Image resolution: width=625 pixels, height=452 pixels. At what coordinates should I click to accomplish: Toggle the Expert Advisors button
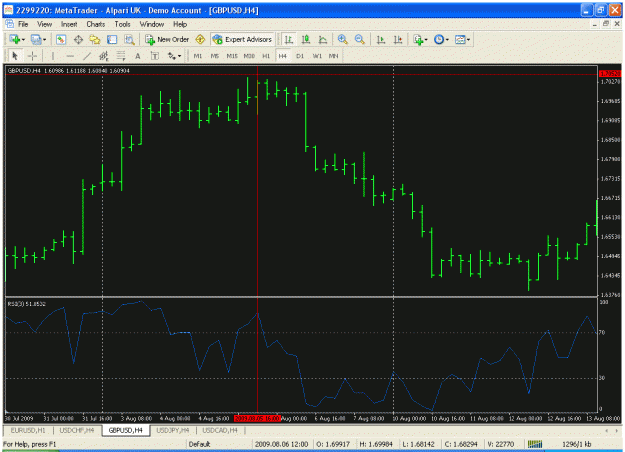tap(242, 39)
